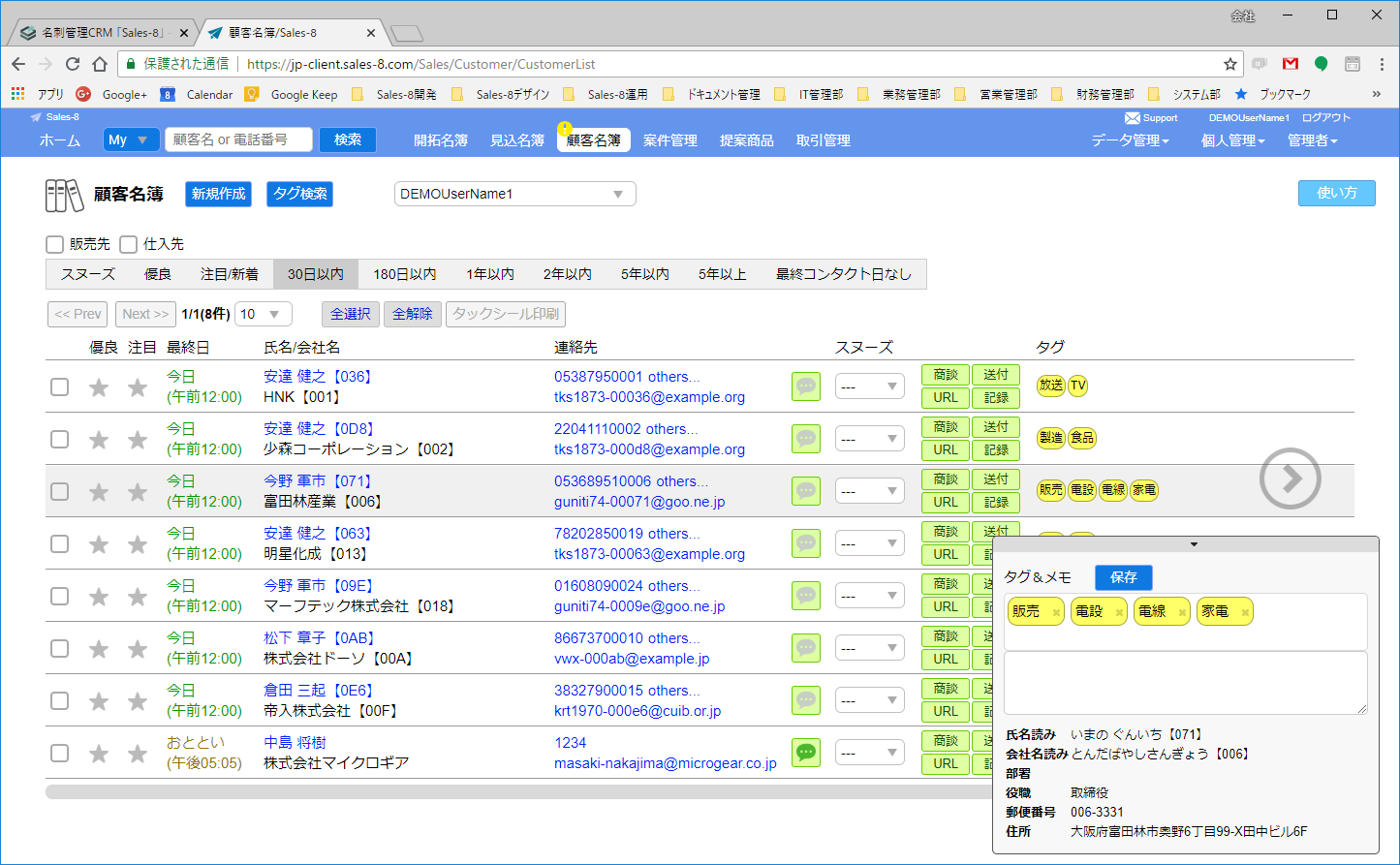Open DEMOUserName1 user dropdown
This screenshot has width=1400, height=865.
514,194
